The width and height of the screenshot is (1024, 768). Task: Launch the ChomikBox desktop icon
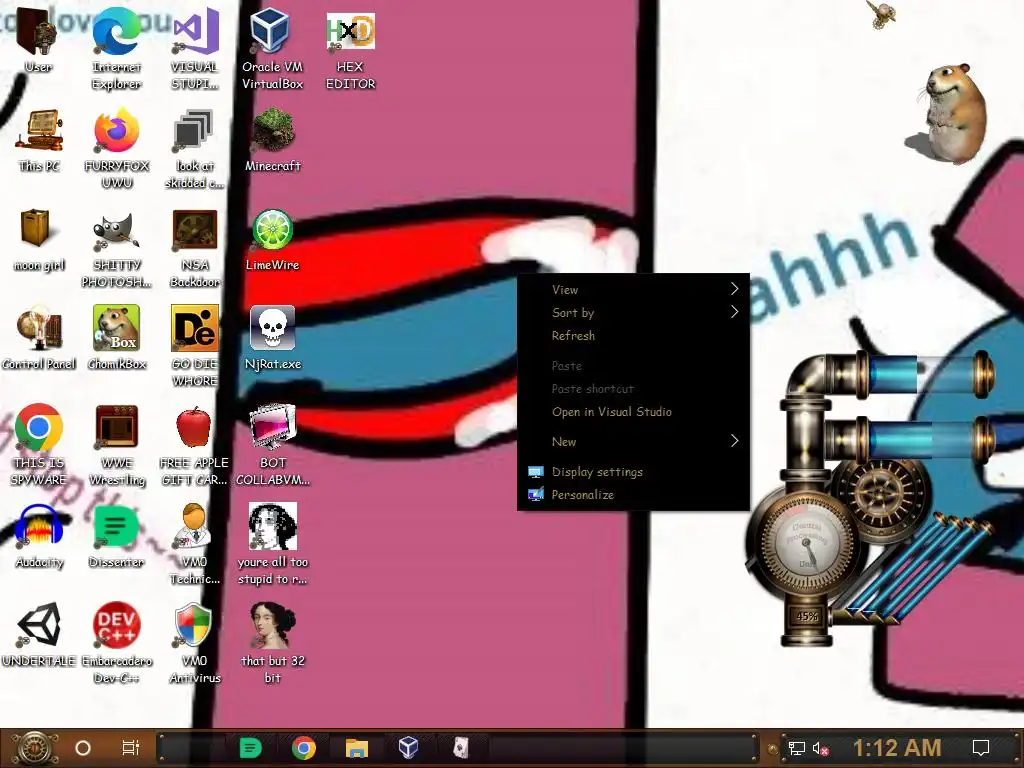[117, 338]
